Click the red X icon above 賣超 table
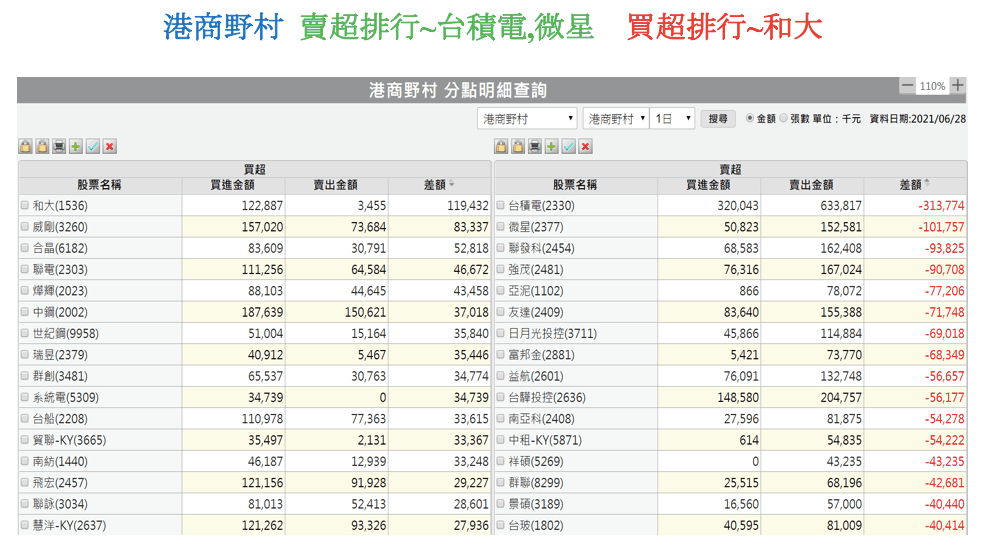983x552 pixels. click(x=585, y=147)
